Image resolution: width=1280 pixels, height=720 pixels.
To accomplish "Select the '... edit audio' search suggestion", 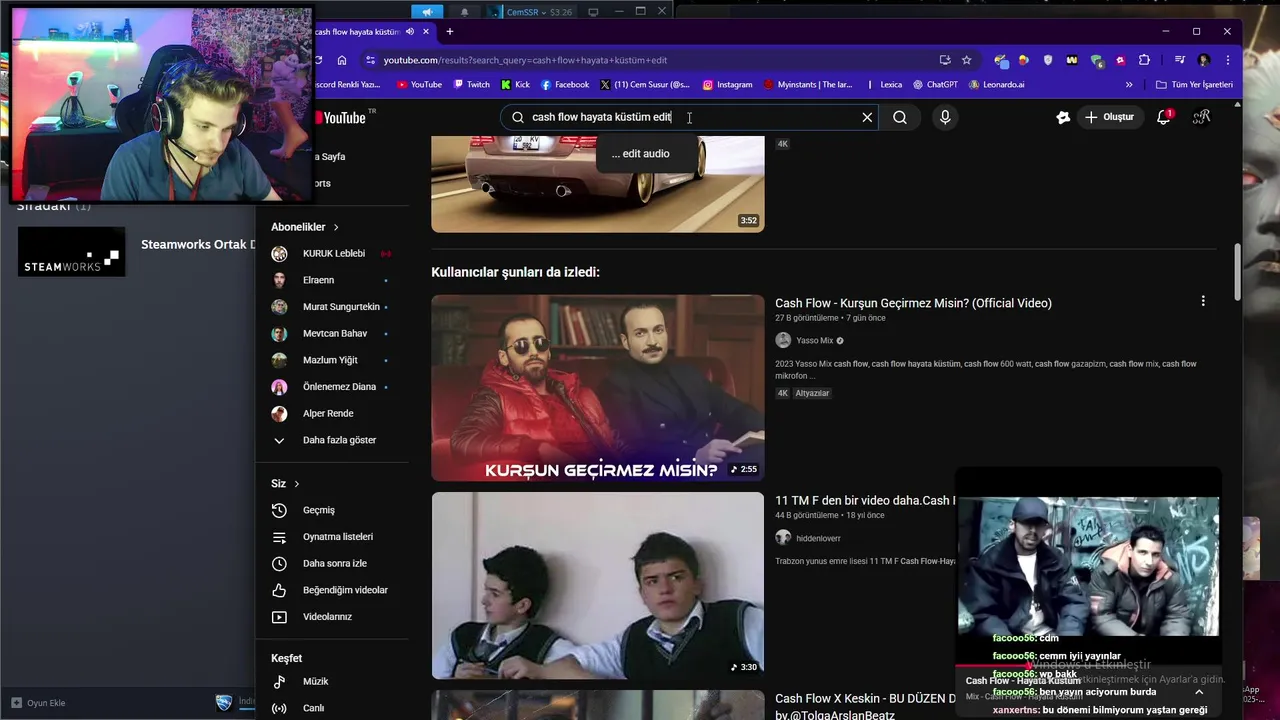I will point(641,154).
